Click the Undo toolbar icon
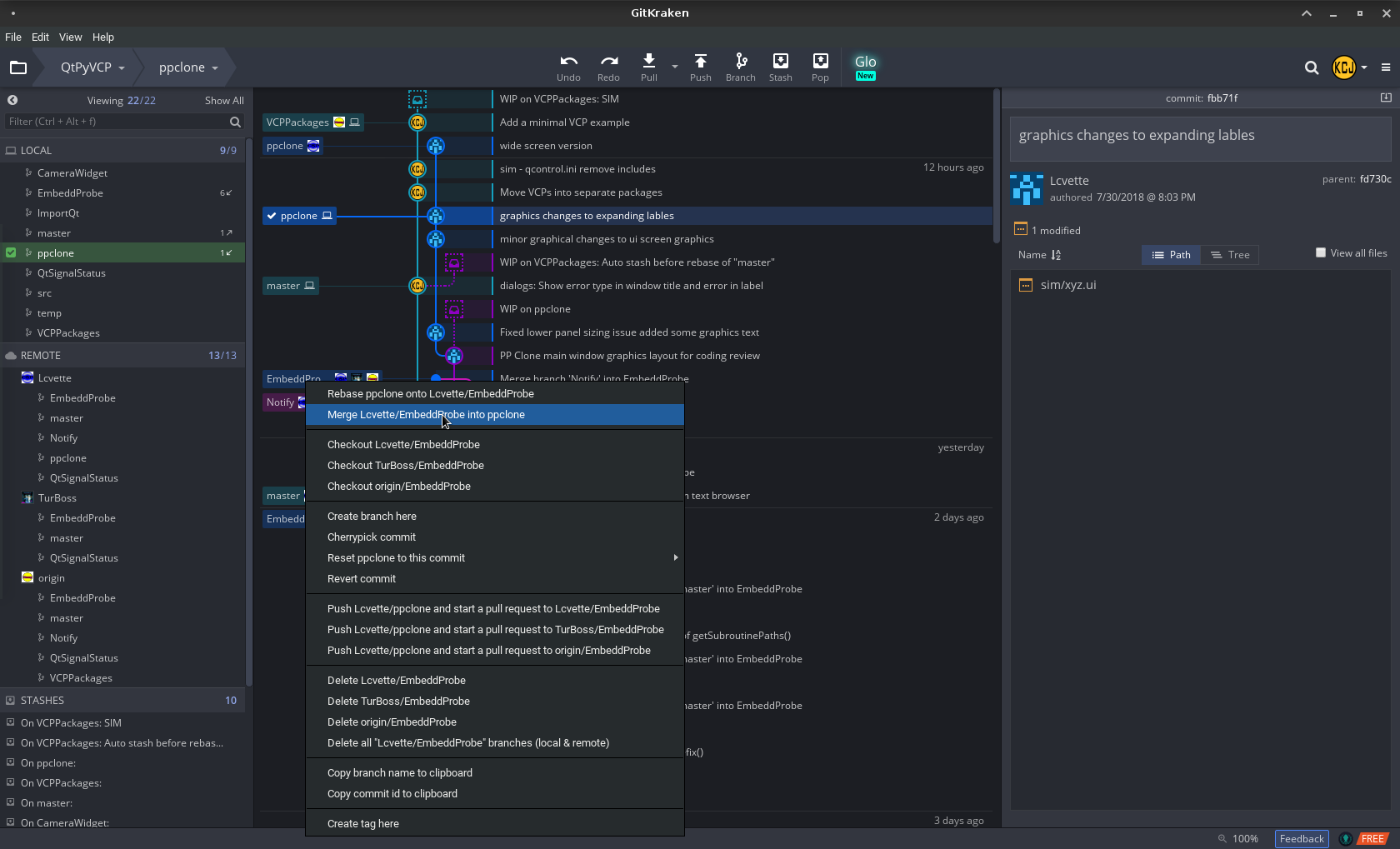Image resolution: width=1400 pixels, height=849 pixels. click(568, 67)
